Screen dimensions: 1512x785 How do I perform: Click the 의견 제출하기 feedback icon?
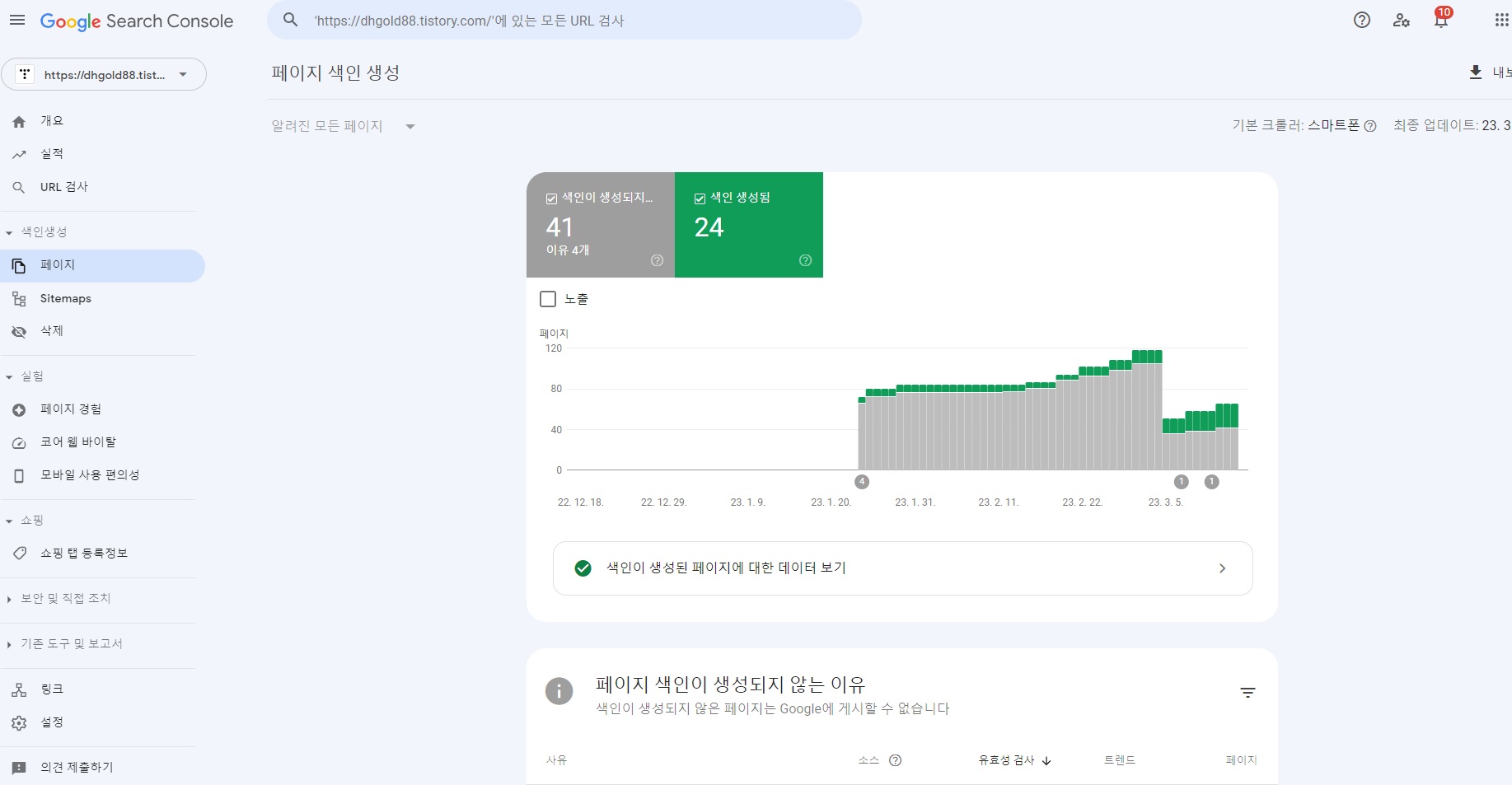[19, 768]
